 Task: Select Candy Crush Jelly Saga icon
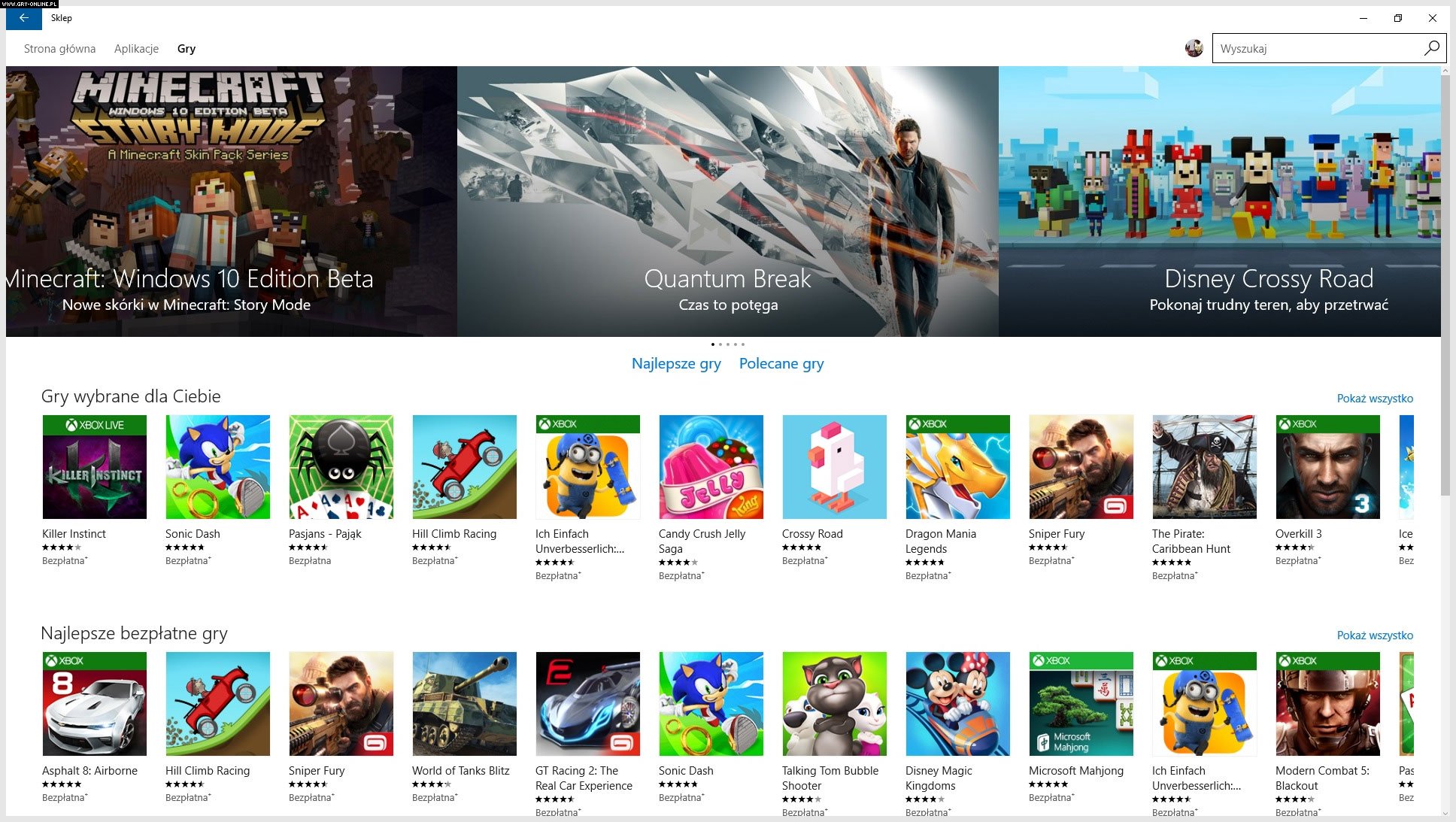(x=711, y=467)
